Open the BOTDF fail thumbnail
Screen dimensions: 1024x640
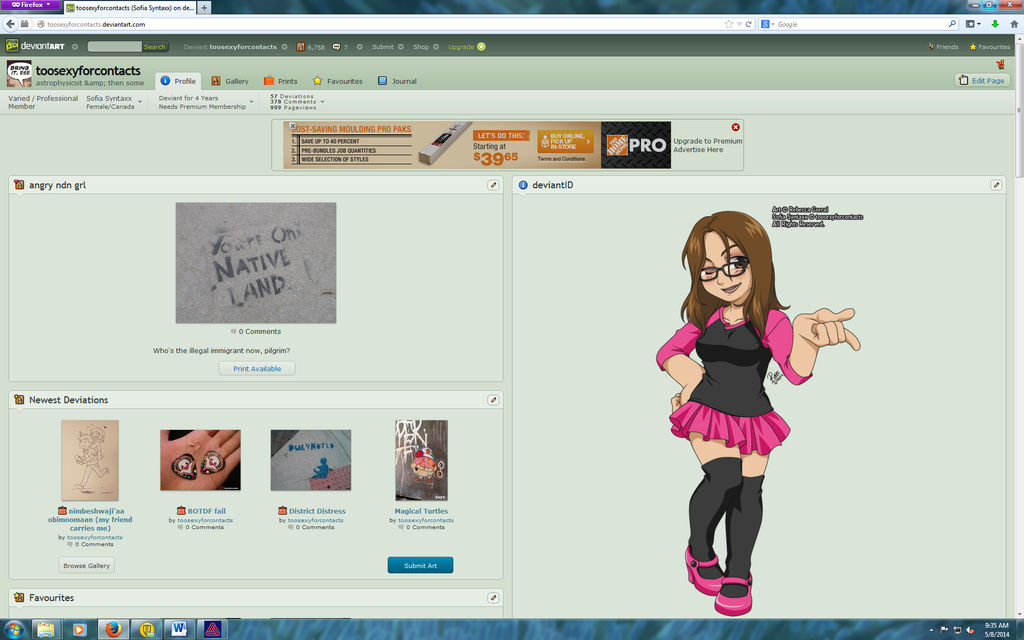tap(200, 460)
